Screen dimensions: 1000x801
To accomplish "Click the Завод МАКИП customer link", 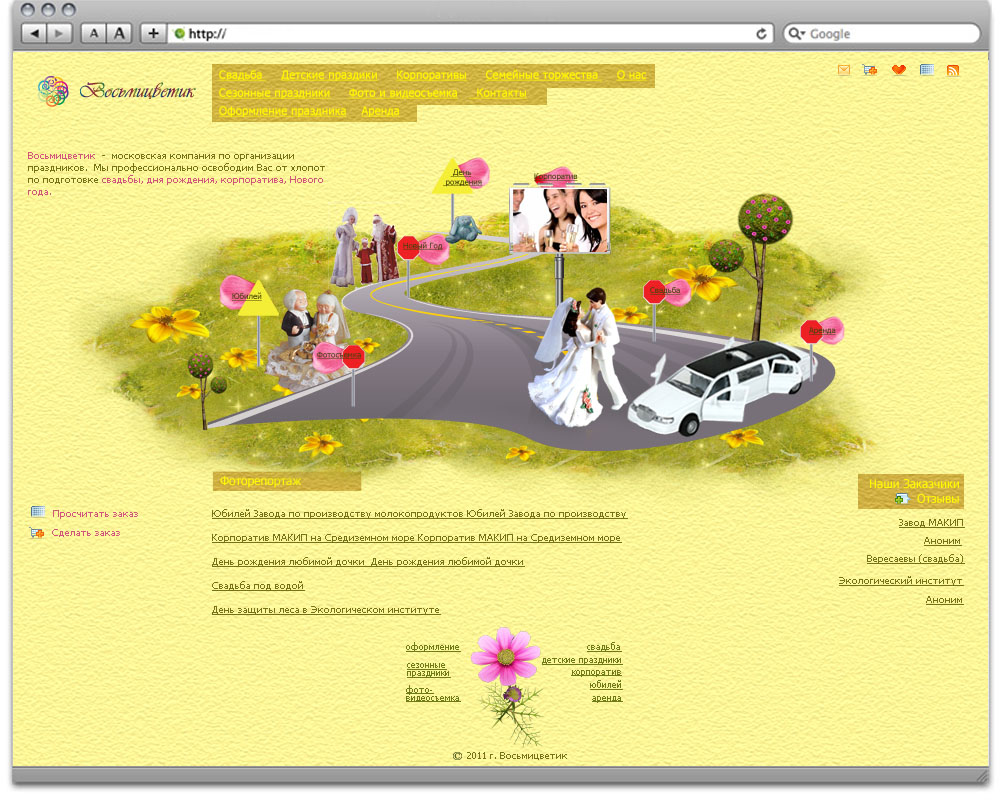I will click(930, 523).
